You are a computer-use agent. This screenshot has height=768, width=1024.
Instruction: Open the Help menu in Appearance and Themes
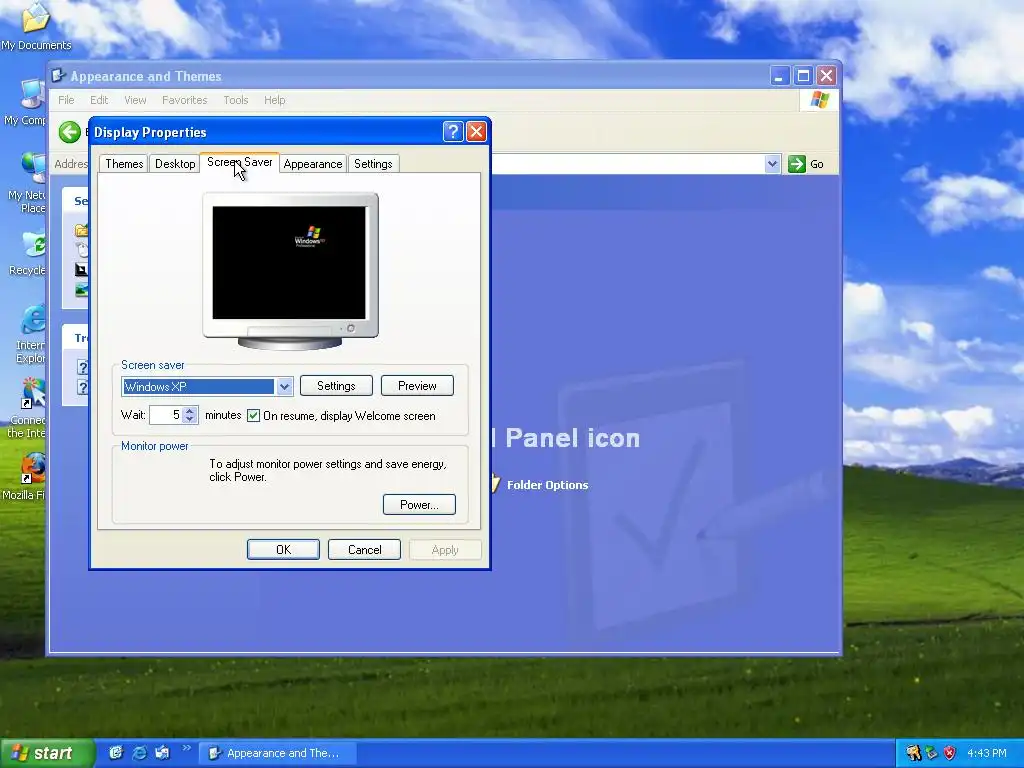point(274,100)
